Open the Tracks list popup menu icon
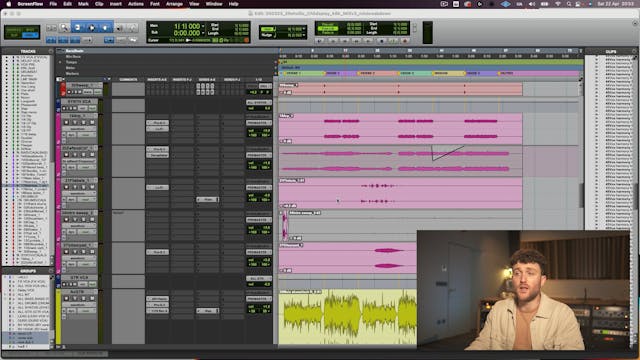 coord(51,51)
